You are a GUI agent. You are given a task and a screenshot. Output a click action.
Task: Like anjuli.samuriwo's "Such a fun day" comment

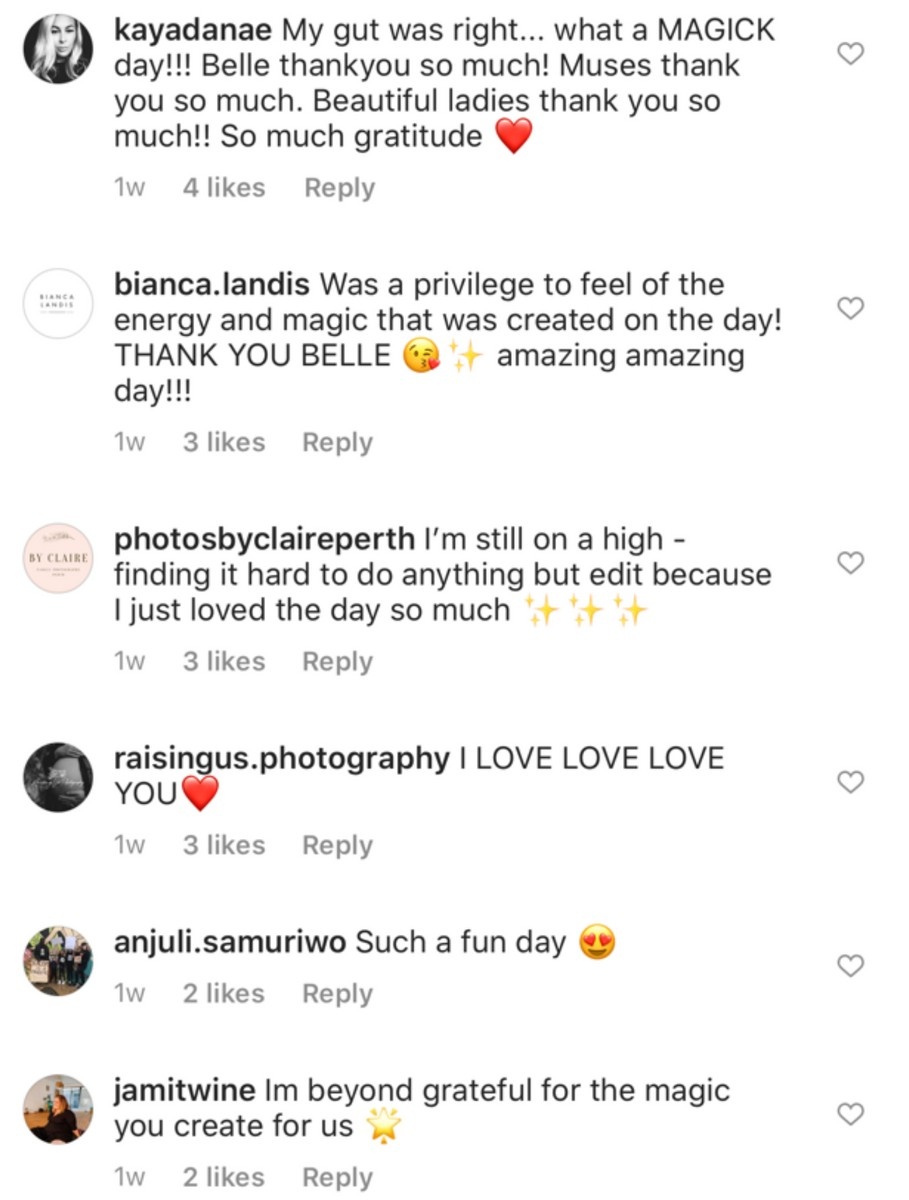(849, 966)
